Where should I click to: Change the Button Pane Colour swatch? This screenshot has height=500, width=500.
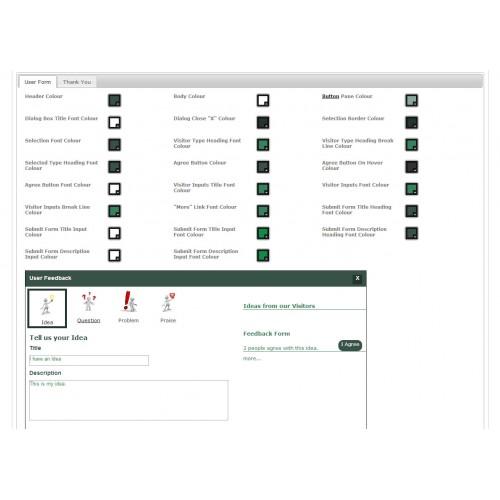click(x=412, y=100)
